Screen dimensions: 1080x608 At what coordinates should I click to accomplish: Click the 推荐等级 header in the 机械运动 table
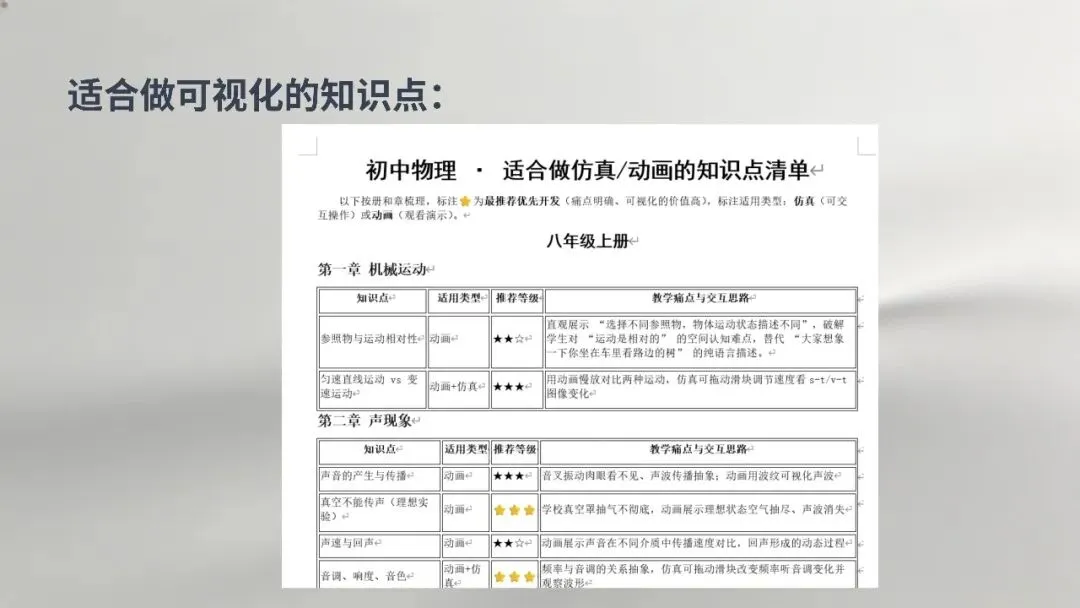(x=517, y=298)
